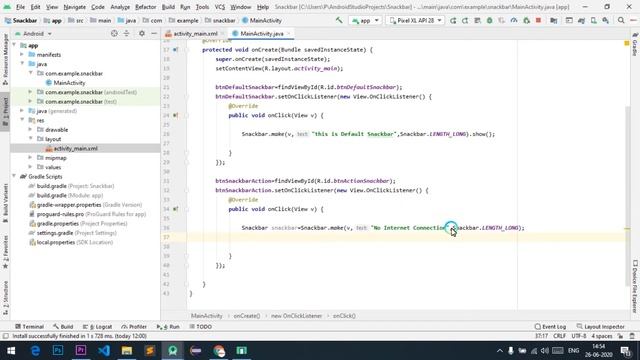Select MainActivity in the project tree
The height and width of the screenshot is (360, 640).
tap(65, 83)
